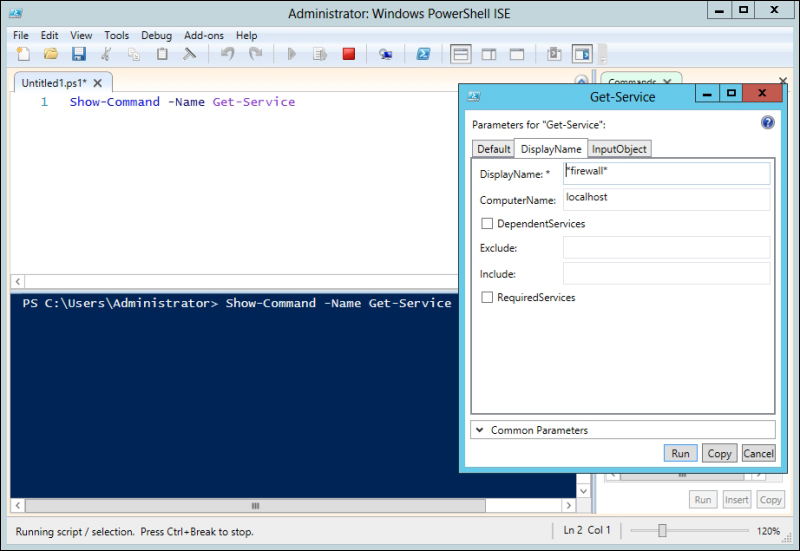Click the Paste clipboard icon
Viewport: 800px width, 551px height.
[x=162, y=54]
